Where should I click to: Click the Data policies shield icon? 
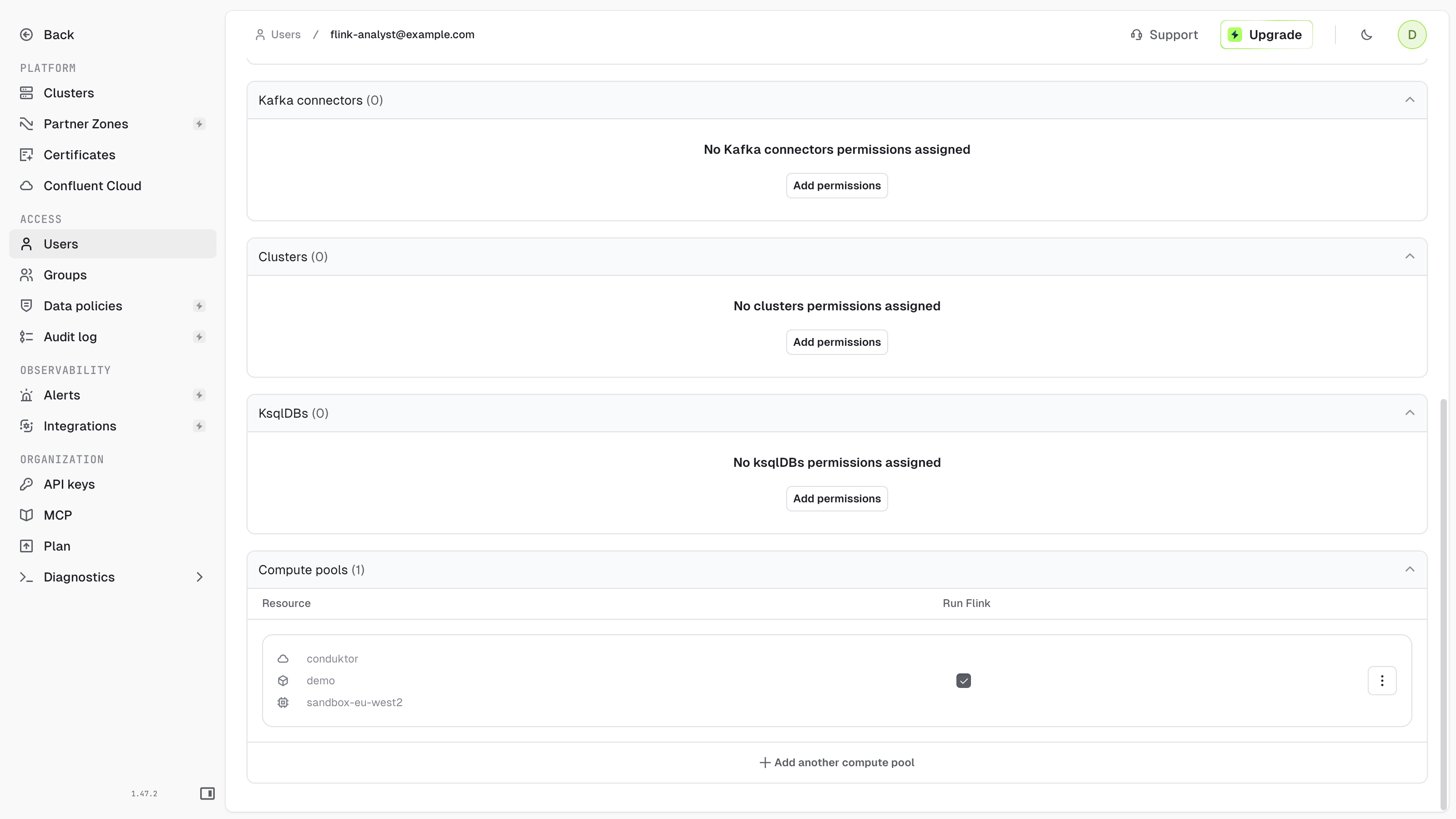click(26, 306)
